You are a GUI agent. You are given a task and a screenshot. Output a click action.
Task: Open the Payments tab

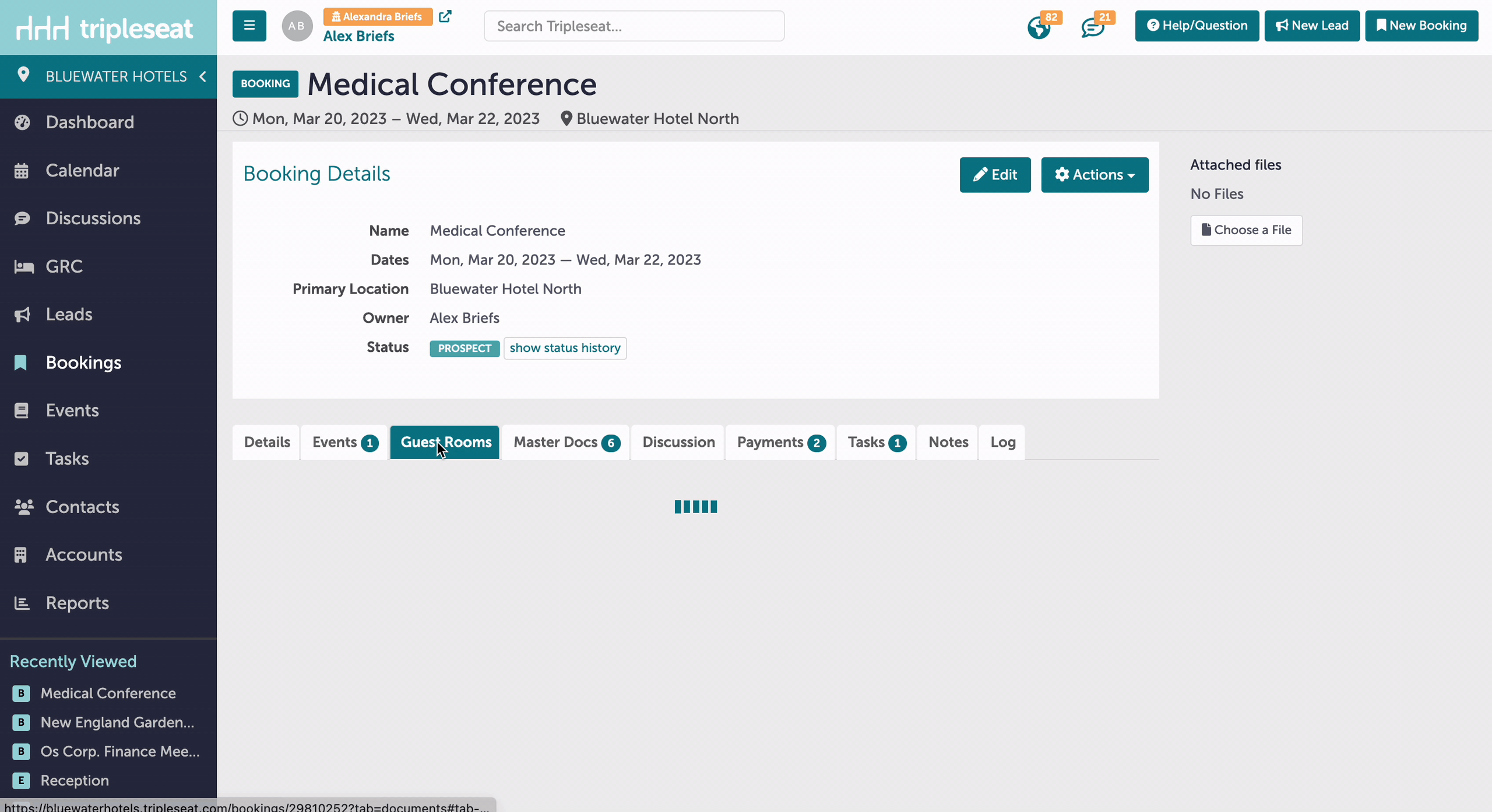point(781,442)
